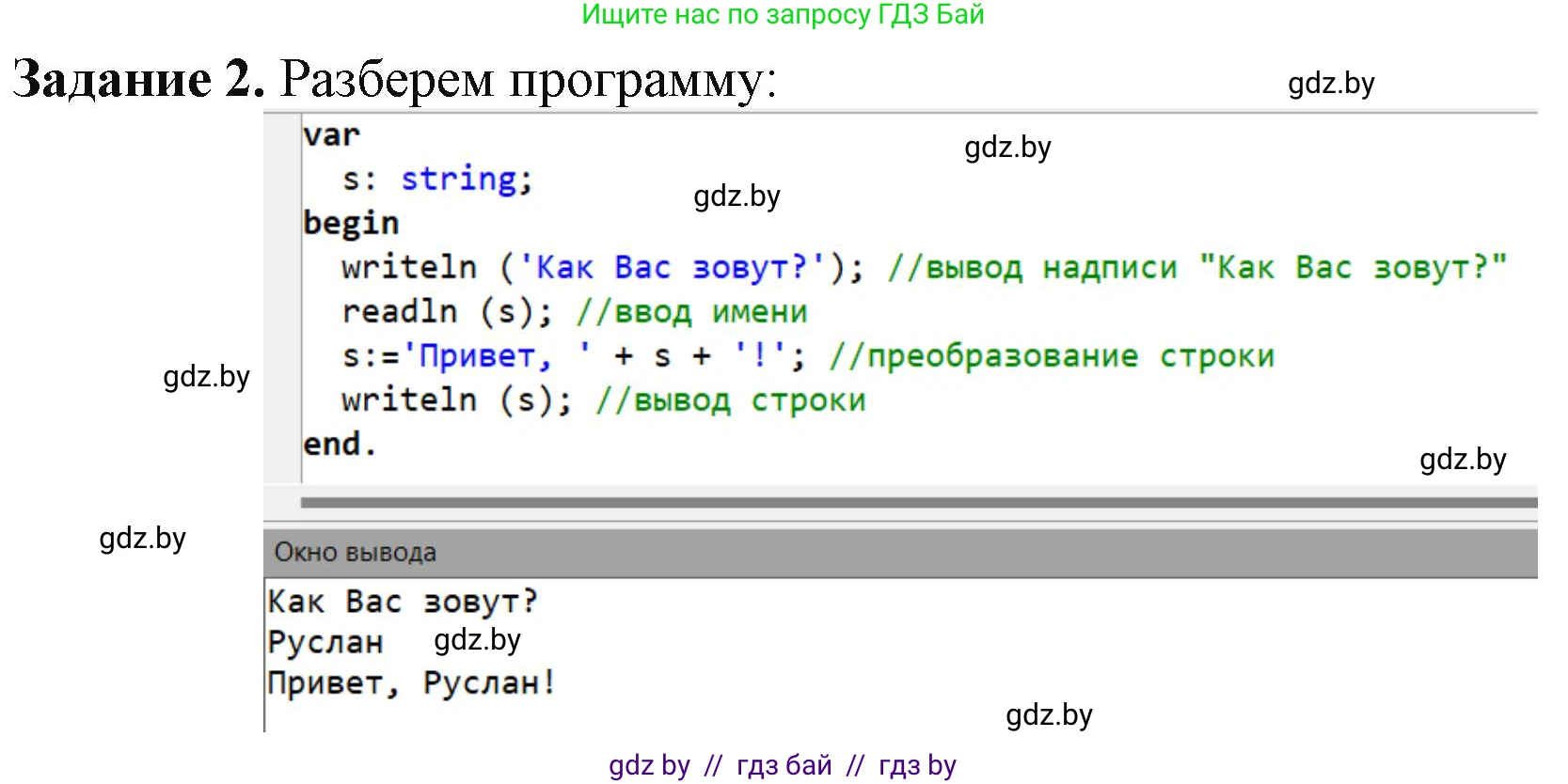Click the "Окно вывода" panel header
Screen dimensions: 1568x784
356,553
